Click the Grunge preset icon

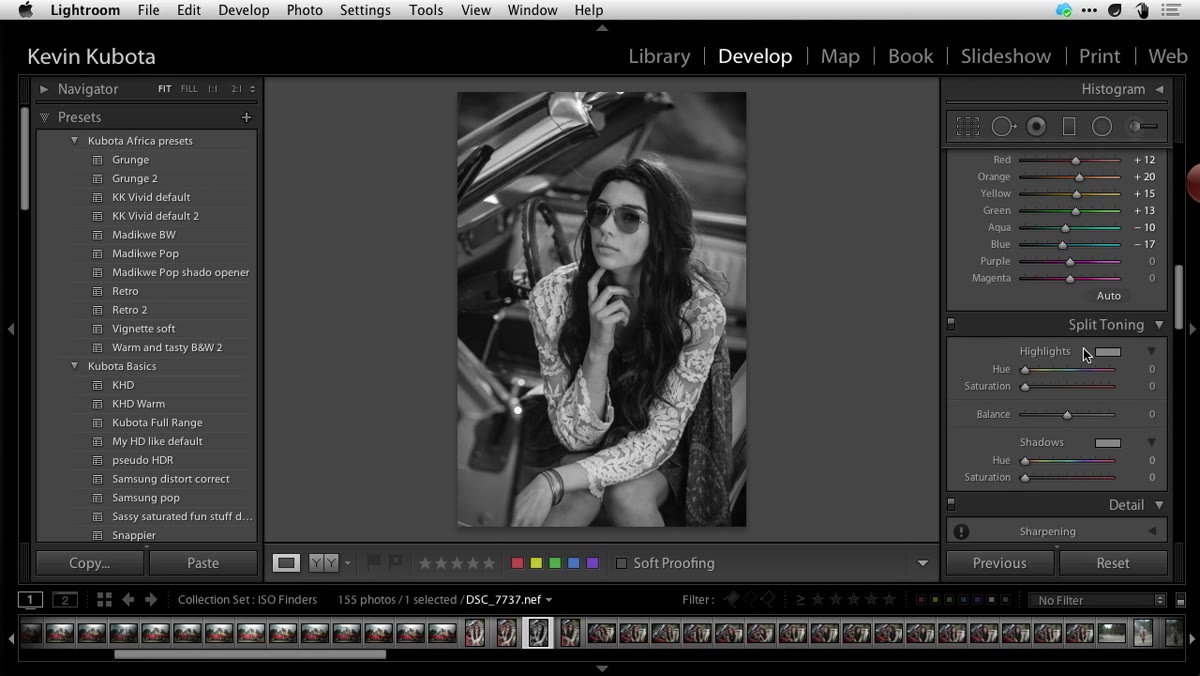click(x=98, y=160)
